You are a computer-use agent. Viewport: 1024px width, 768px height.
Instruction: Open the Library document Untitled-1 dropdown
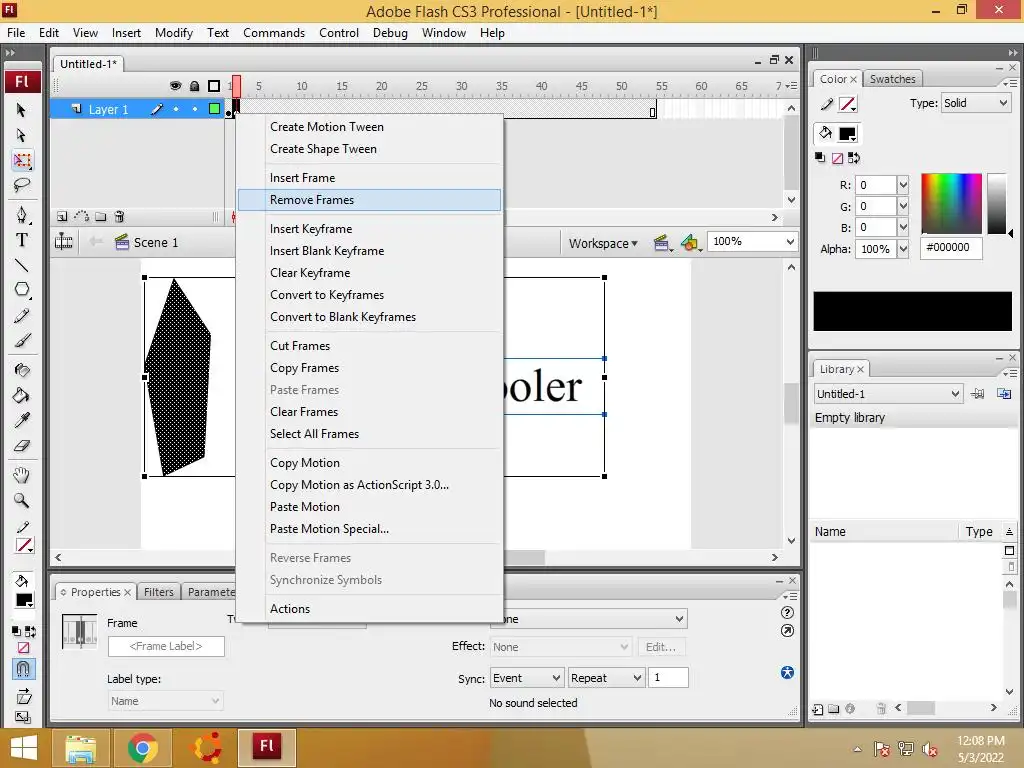pyautogui.click(x=888, y=394)
